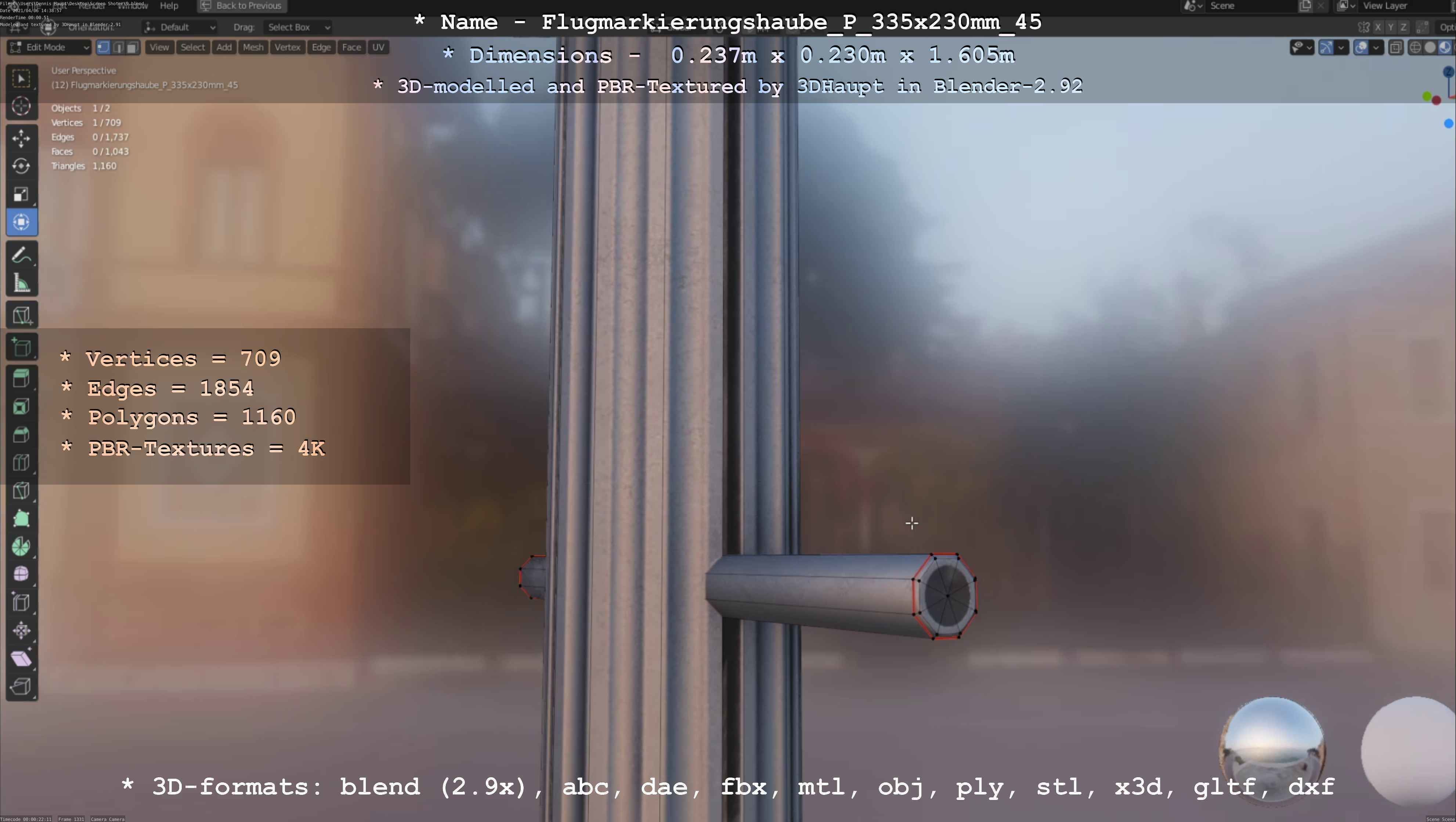This screenshot has height=822, width=1456.
Task: Switch to edge select mode
Action: click(x=118, y=47)
